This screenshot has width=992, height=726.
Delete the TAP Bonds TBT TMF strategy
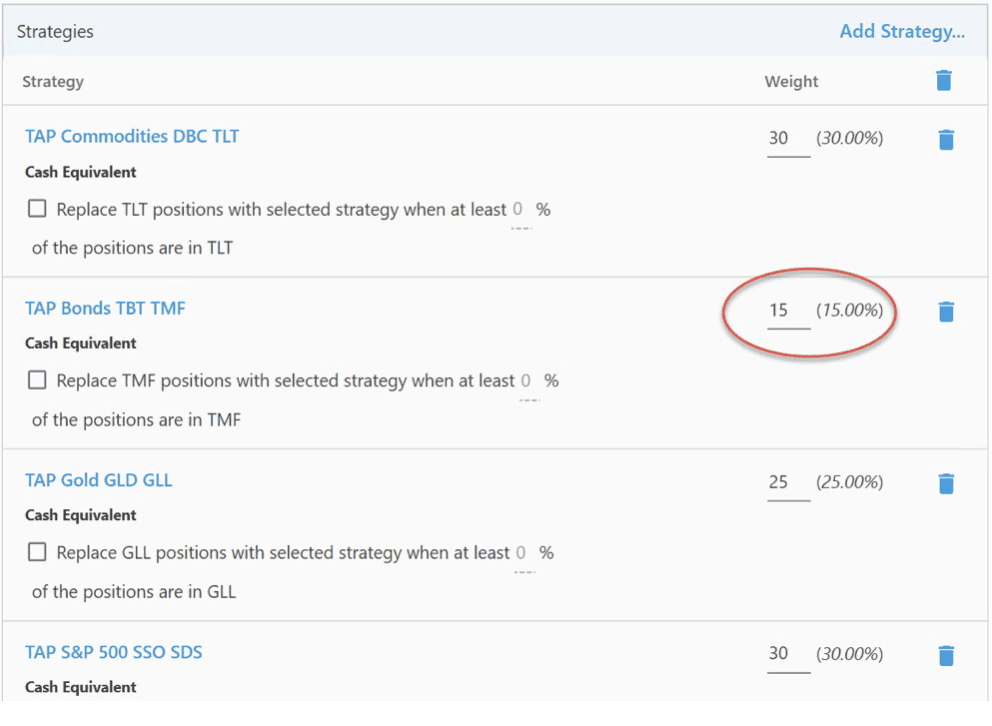[946, 312]
